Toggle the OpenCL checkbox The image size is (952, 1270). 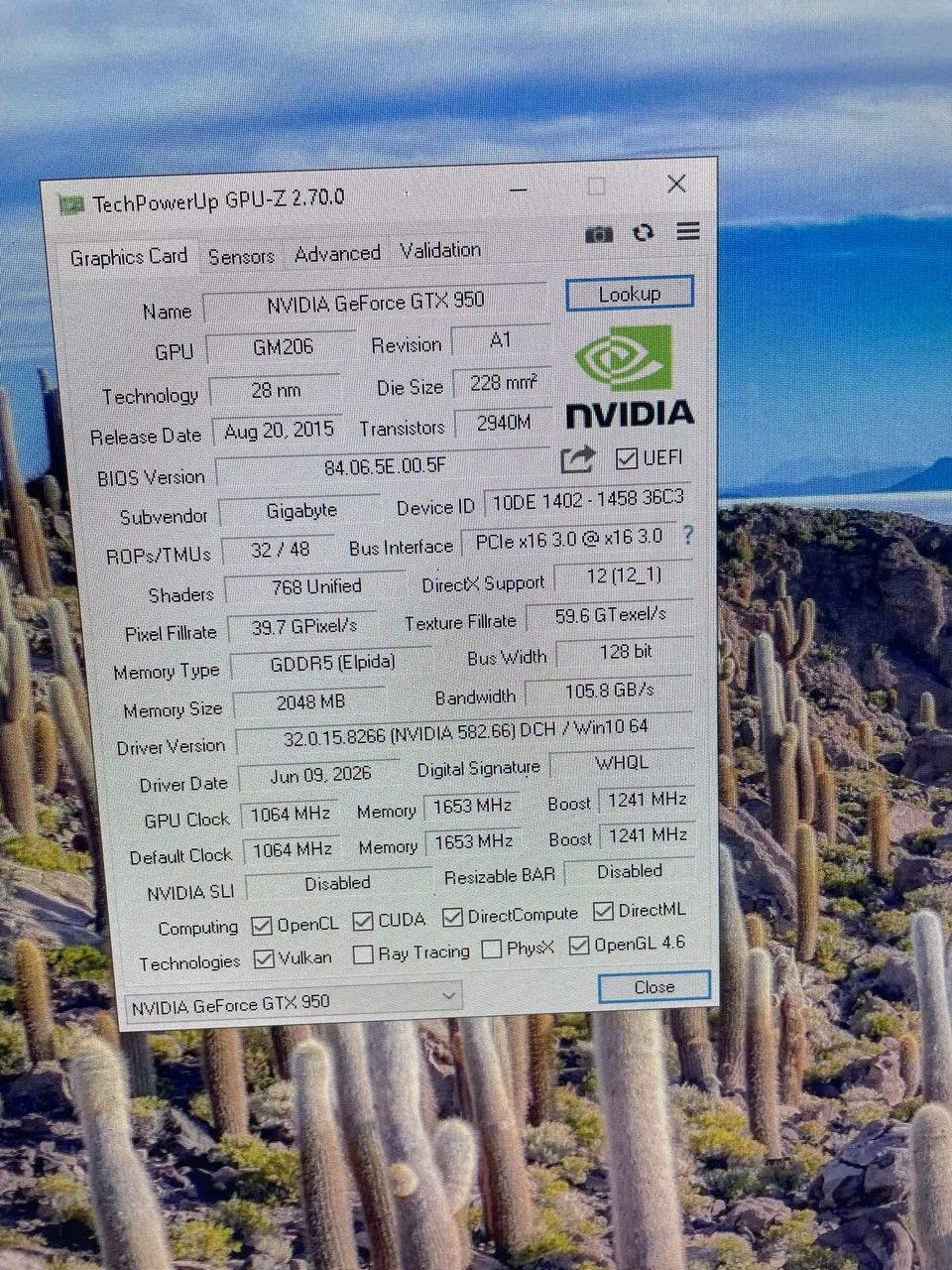coord(262,926)
